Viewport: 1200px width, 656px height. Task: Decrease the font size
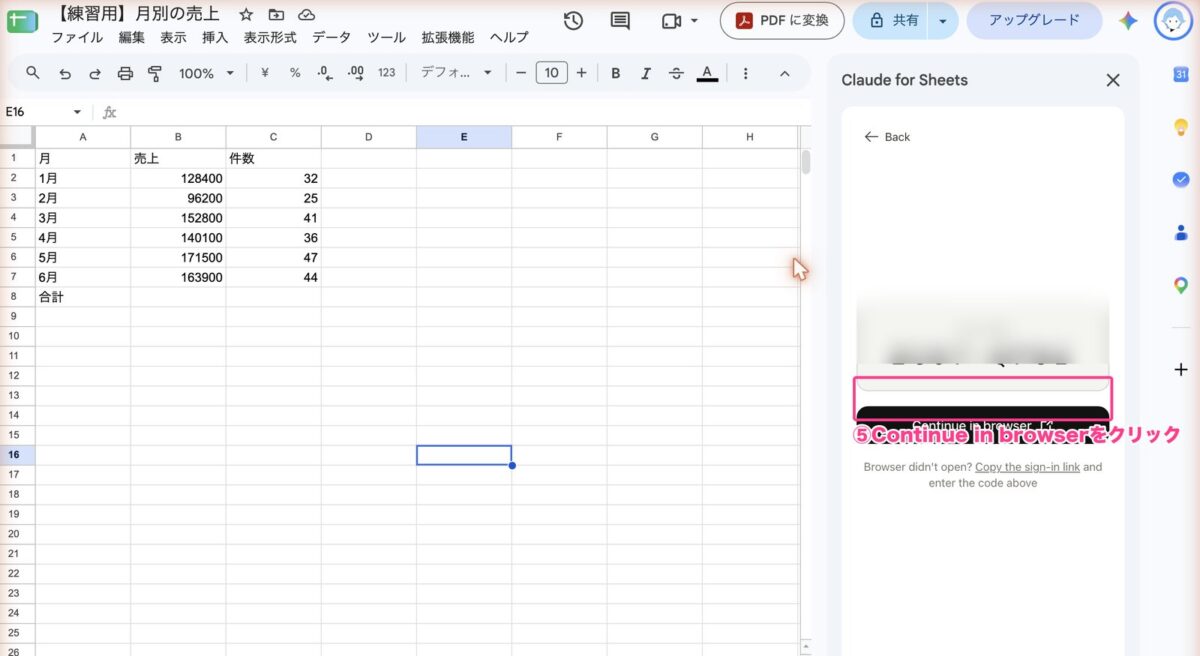point(520,73)
